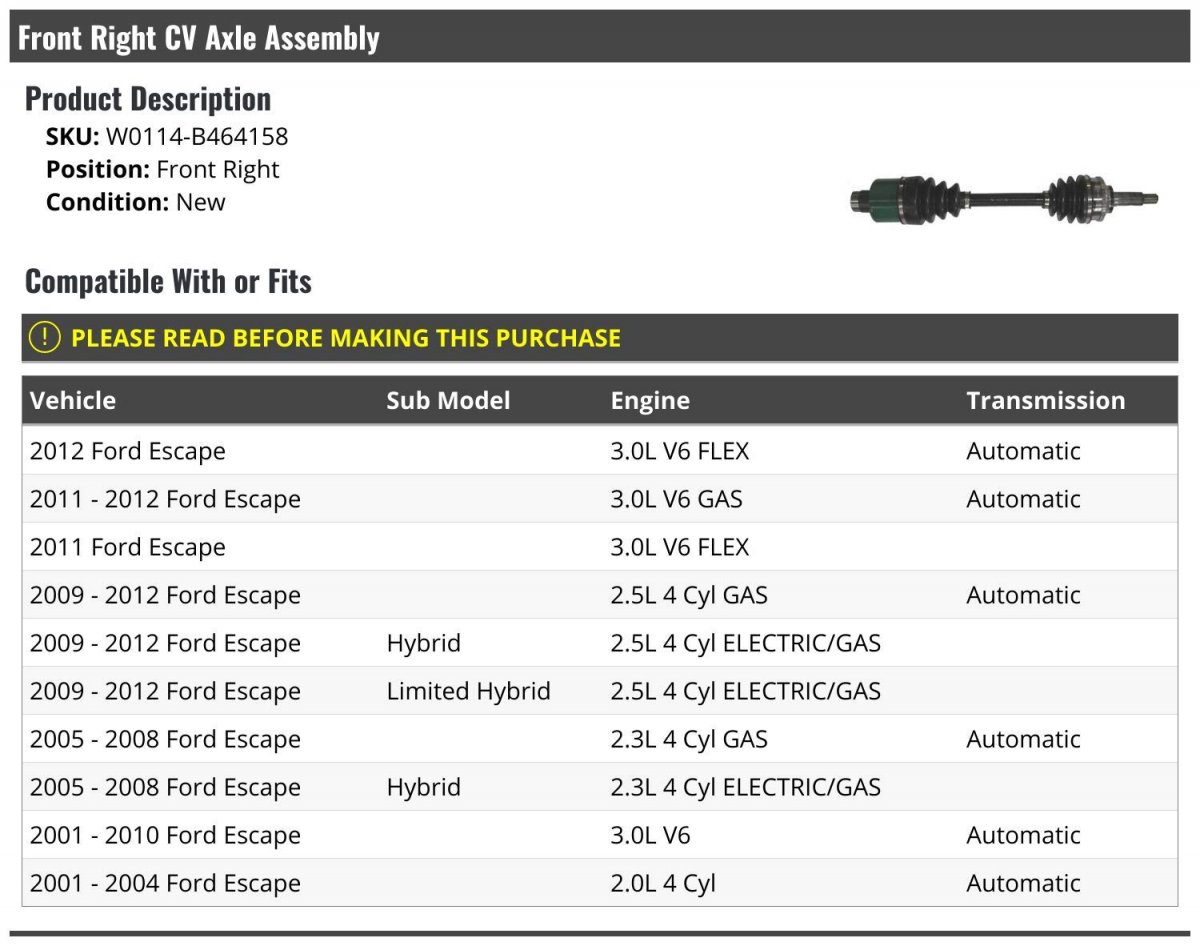Select the SKU W0114-B464158 text
Screen dimensions: 1200x946
[x=167, y=137]
